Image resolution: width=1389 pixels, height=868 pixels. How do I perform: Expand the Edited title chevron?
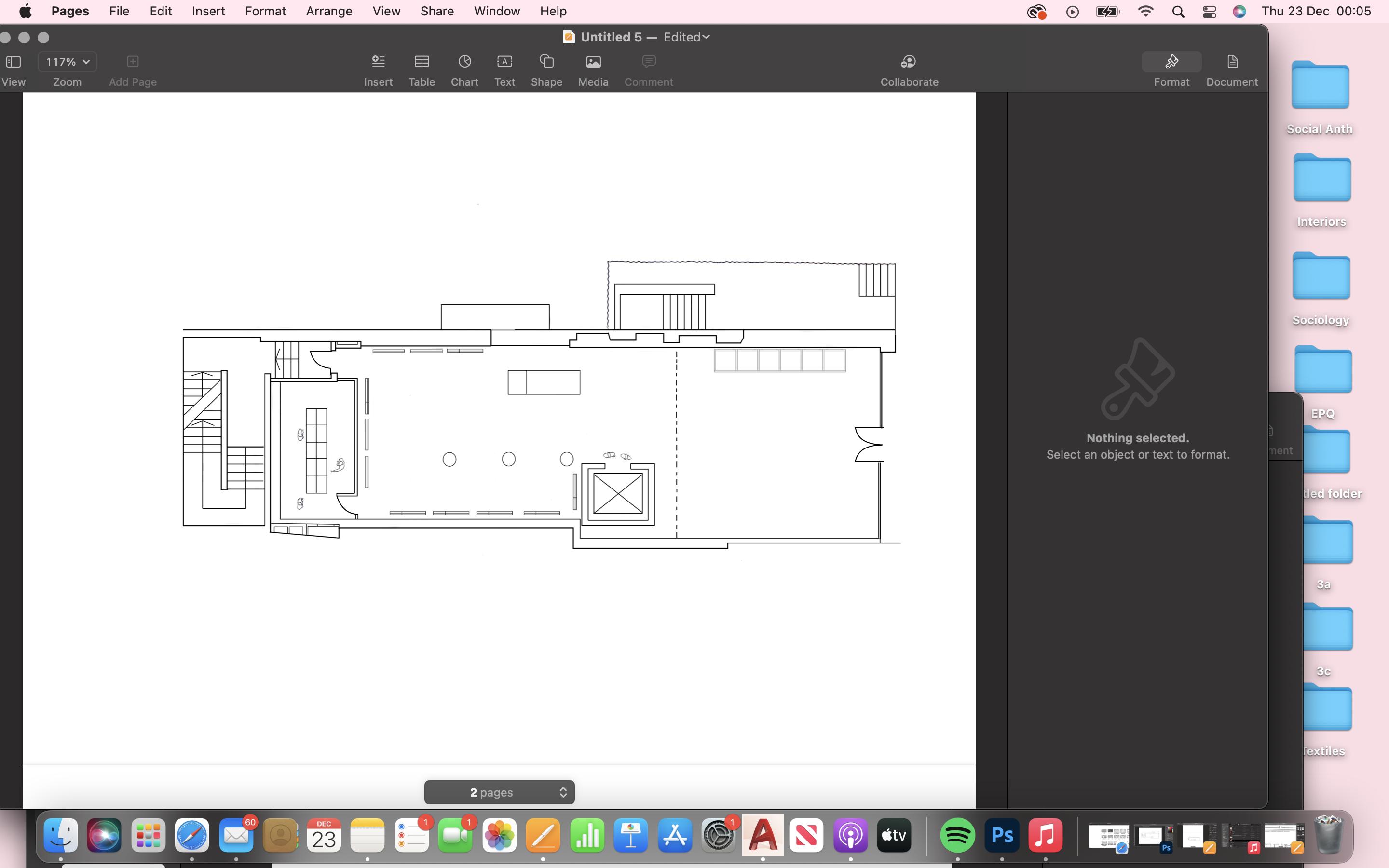(706, 37)
